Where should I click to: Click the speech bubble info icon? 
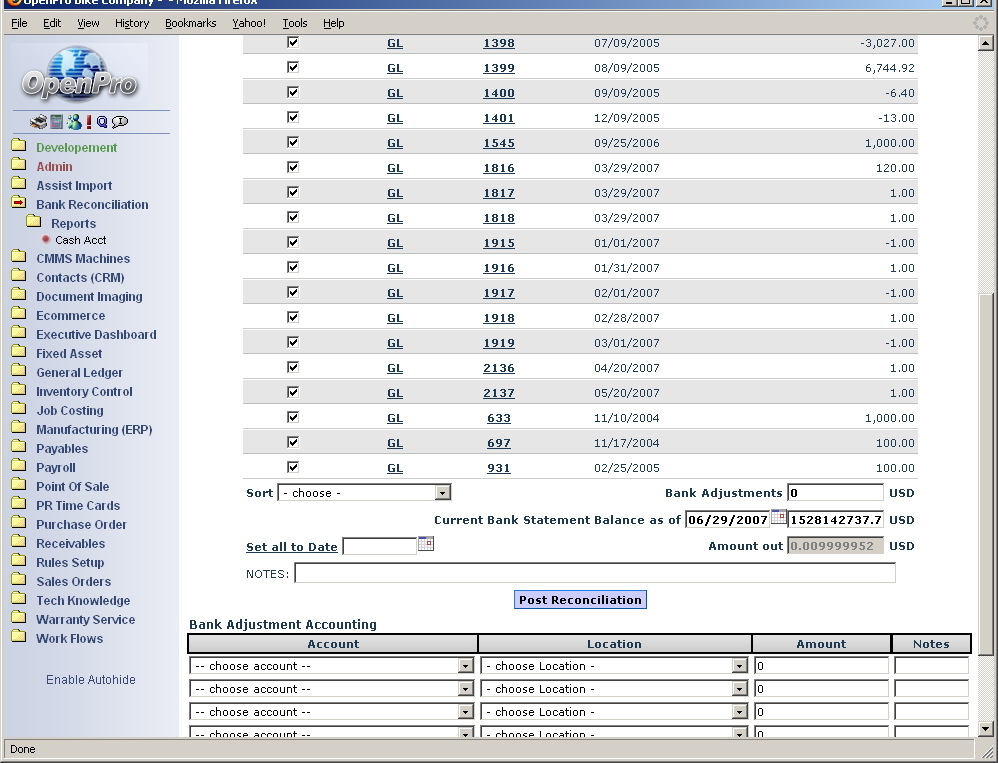pos(120,122)
